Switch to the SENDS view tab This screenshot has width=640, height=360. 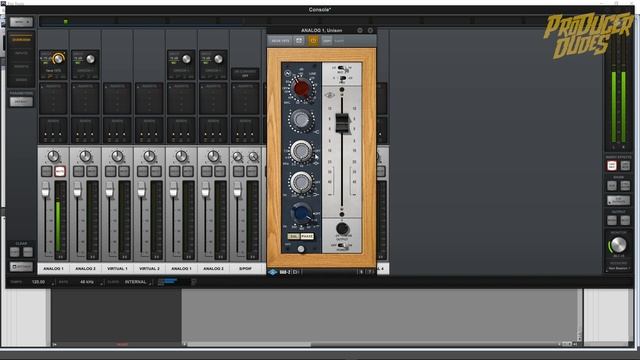point(21,80)
